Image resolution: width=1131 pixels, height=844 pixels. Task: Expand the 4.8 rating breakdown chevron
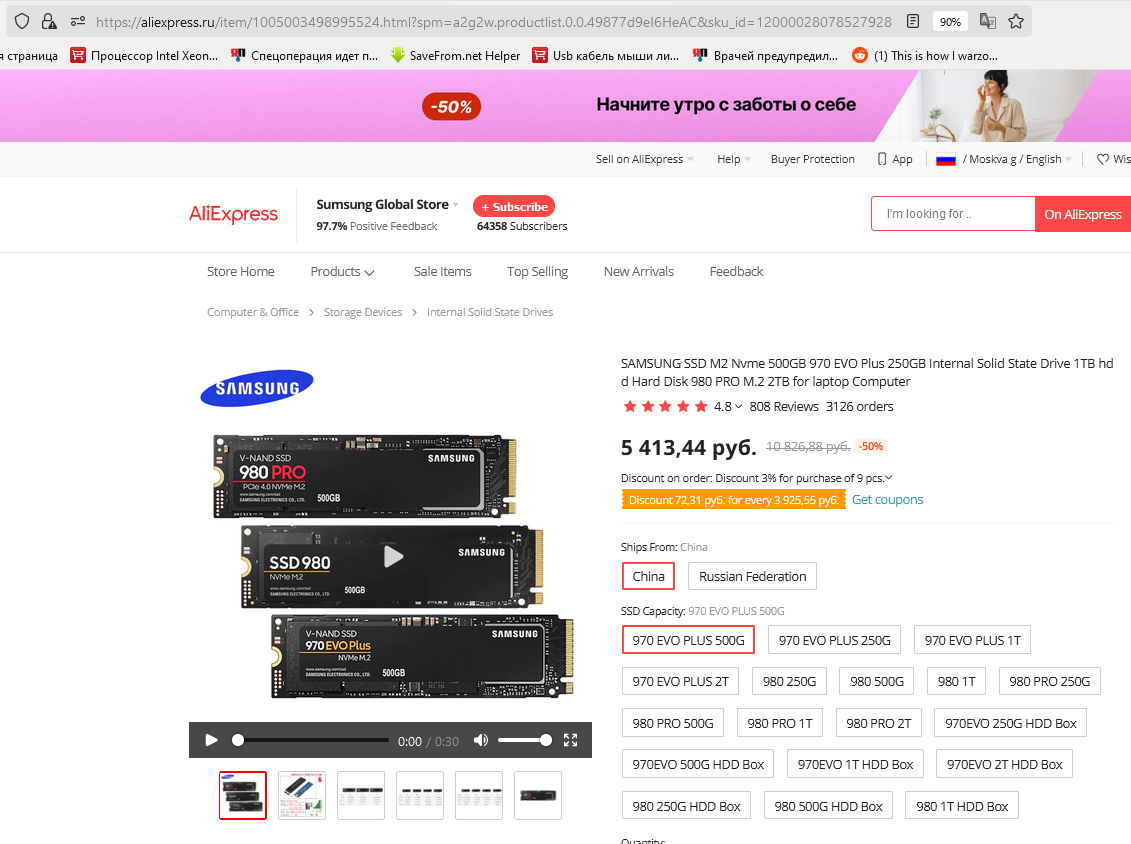pyautogui.click(x=738, y=407)
